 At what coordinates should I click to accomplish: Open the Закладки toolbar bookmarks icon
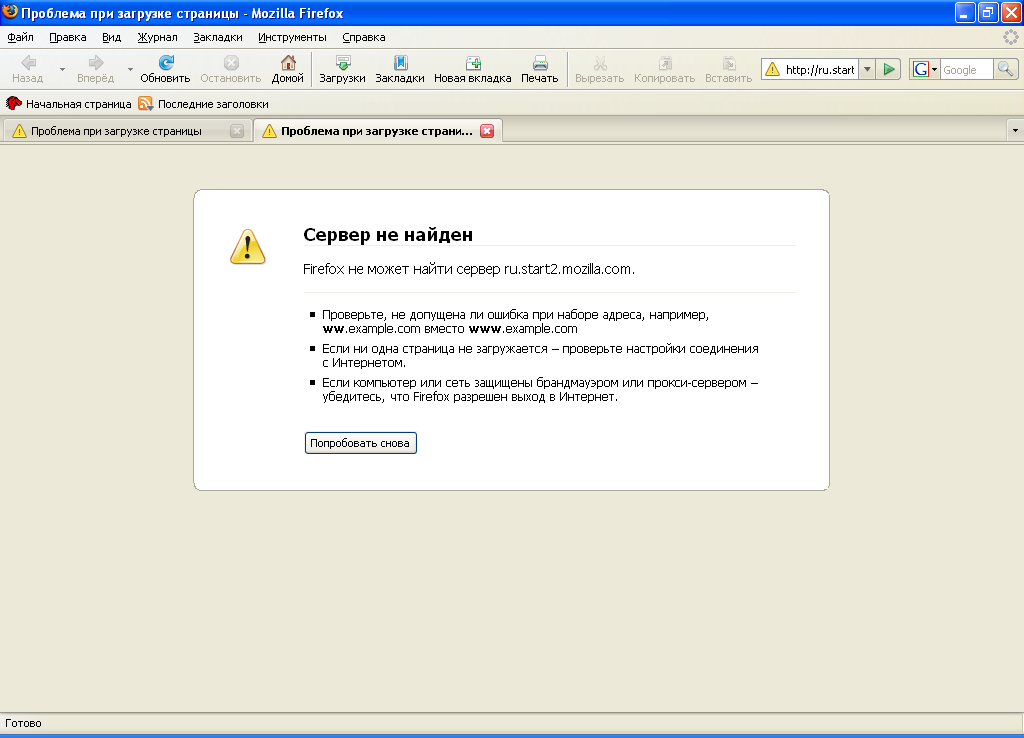coord(400,63)
